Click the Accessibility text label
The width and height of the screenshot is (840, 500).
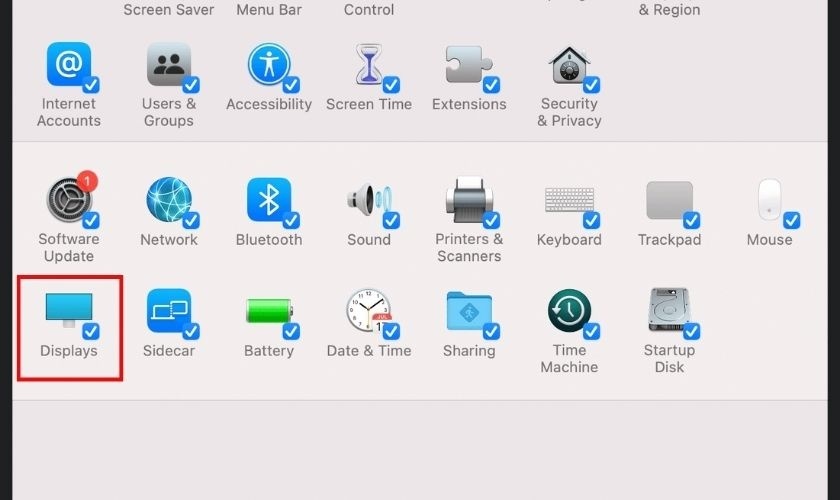click(269, 104)
